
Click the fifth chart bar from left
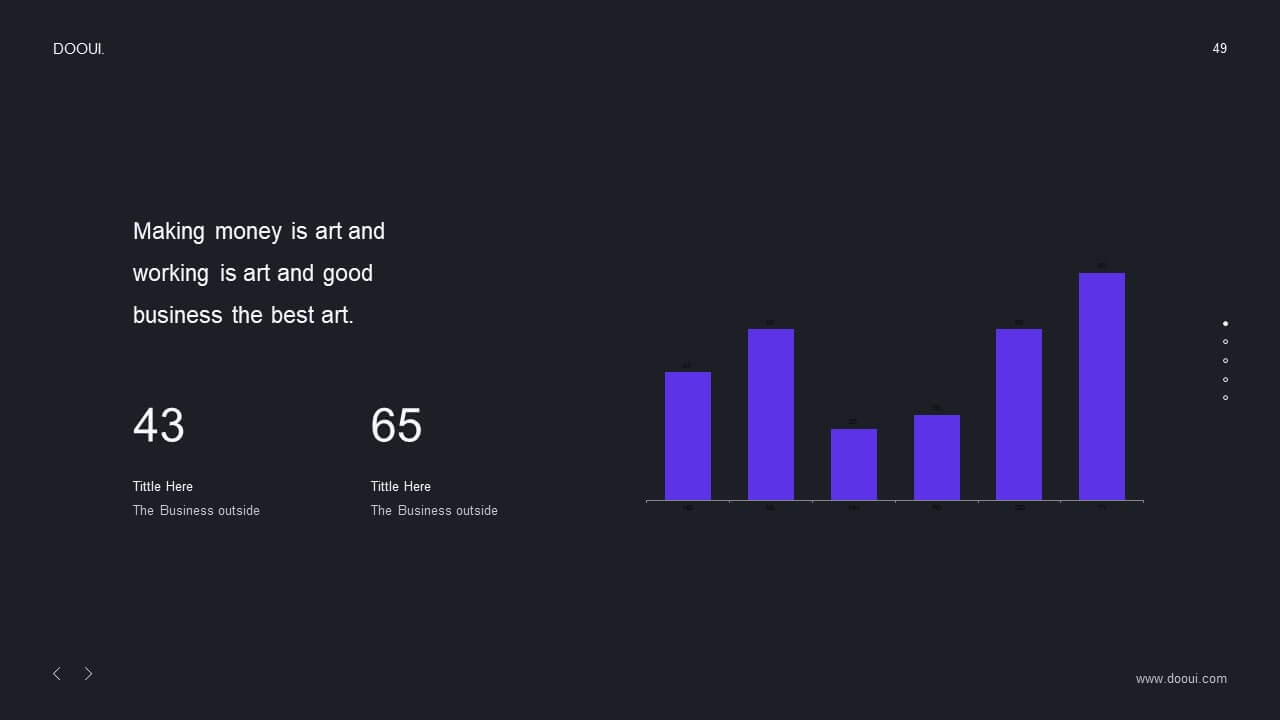[1019, 414]
